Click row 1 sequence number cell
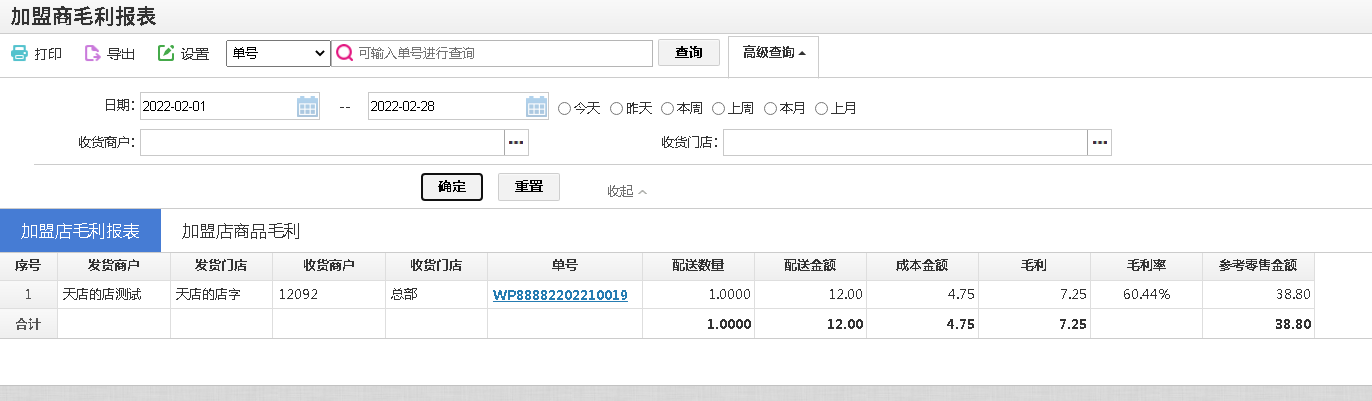This screenshot has height=401, width=1372. click(x=28, y=295)
